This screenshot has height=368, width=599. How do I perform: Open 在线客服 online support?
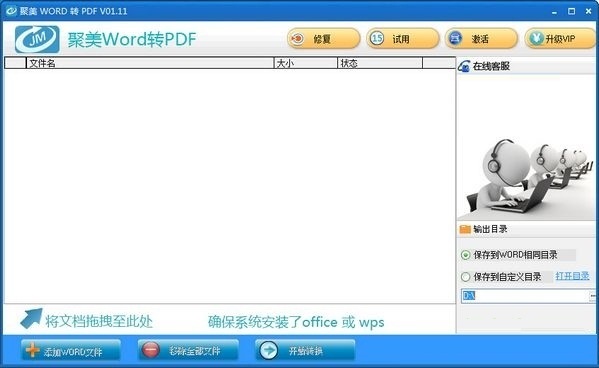(491, 66)
